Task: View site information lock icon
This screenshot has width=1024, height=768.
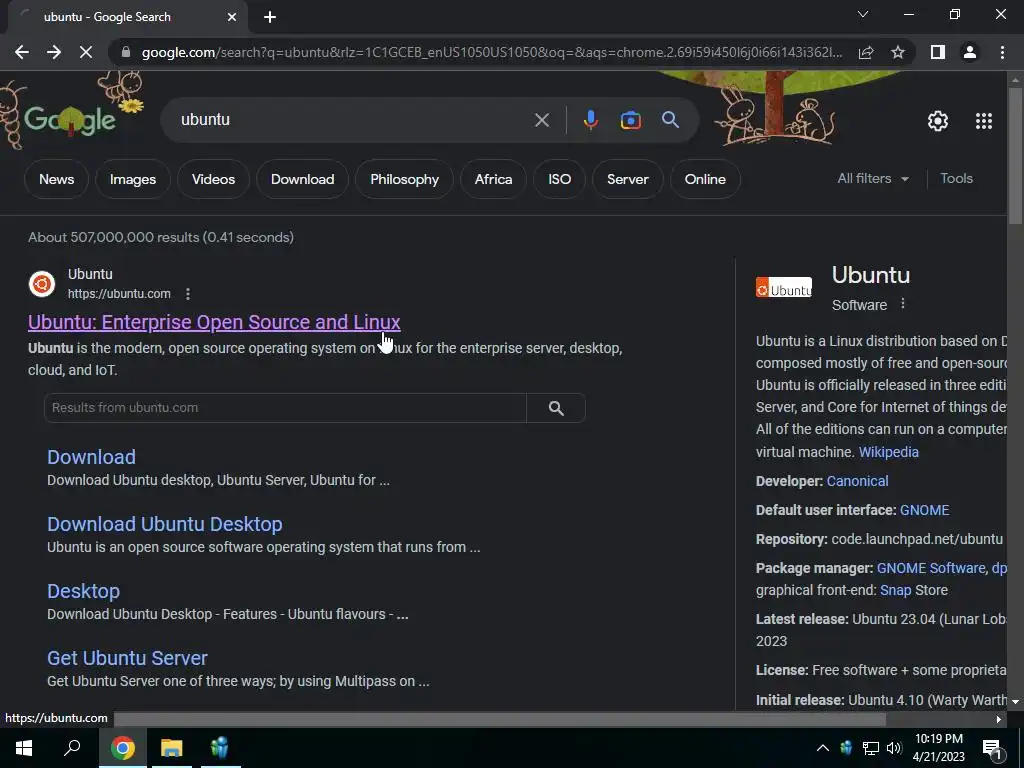Action: coord(126,52)
